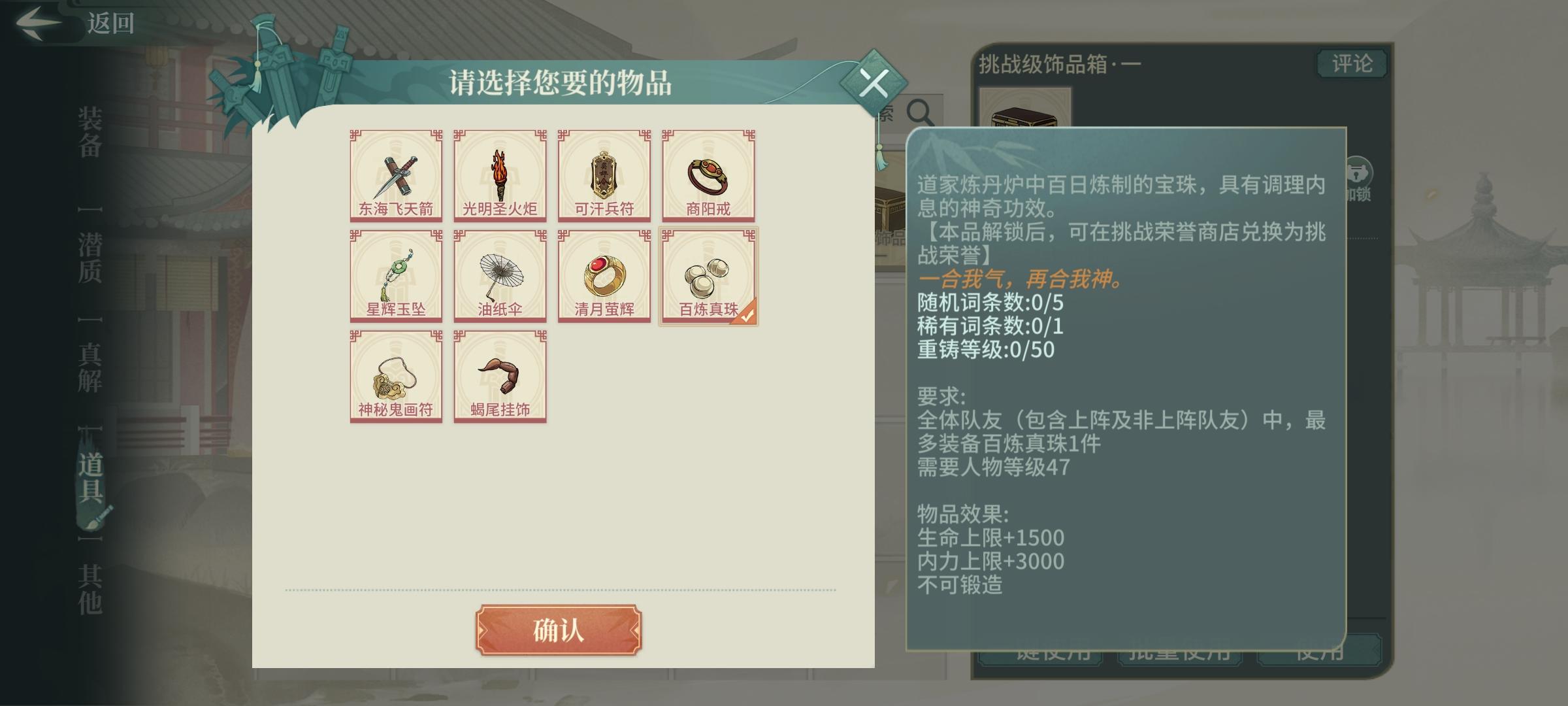Confirm selection with 确认 button
1568x706 pixels.
tap(559, 630)
